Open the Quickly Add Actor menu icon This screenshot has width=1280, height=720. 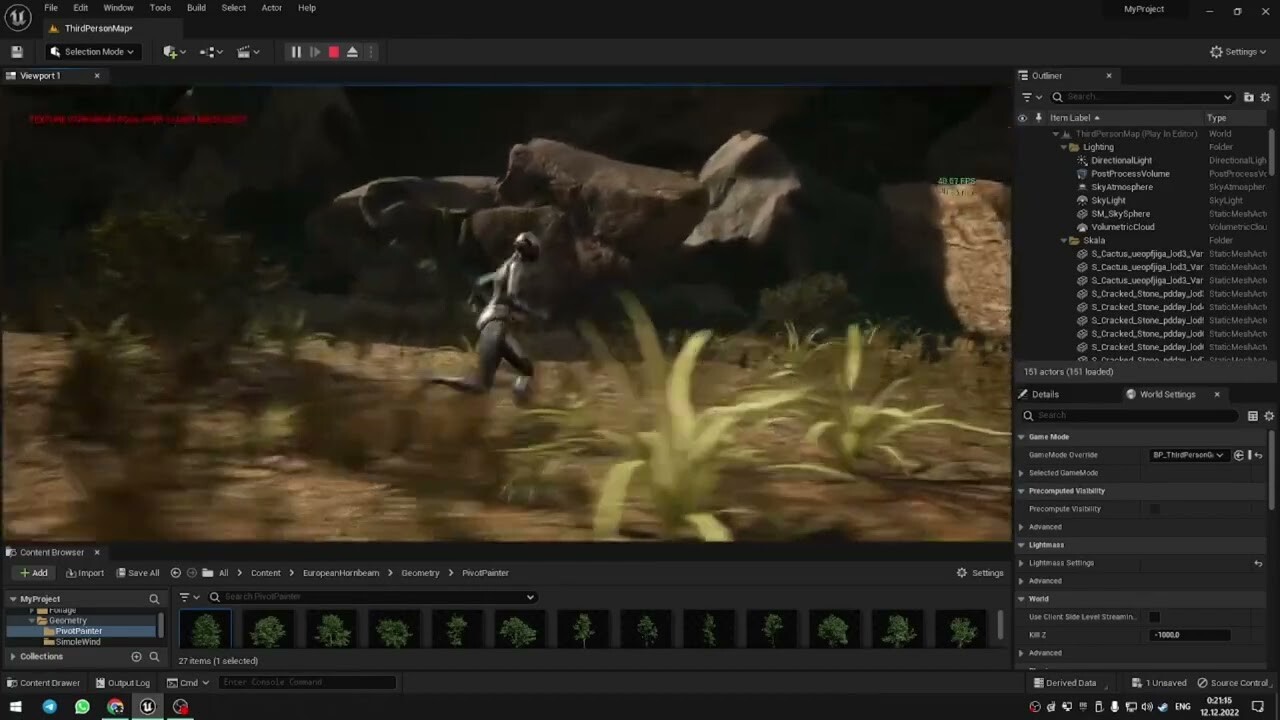tap(170, 51)
